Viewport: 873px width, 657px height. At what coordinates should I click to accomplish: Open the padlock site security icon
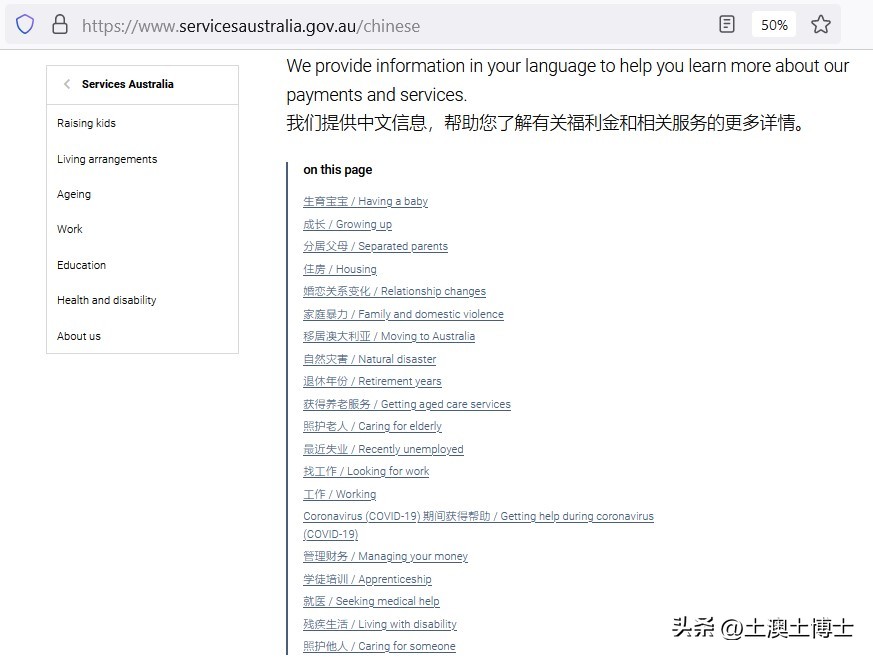60,24
